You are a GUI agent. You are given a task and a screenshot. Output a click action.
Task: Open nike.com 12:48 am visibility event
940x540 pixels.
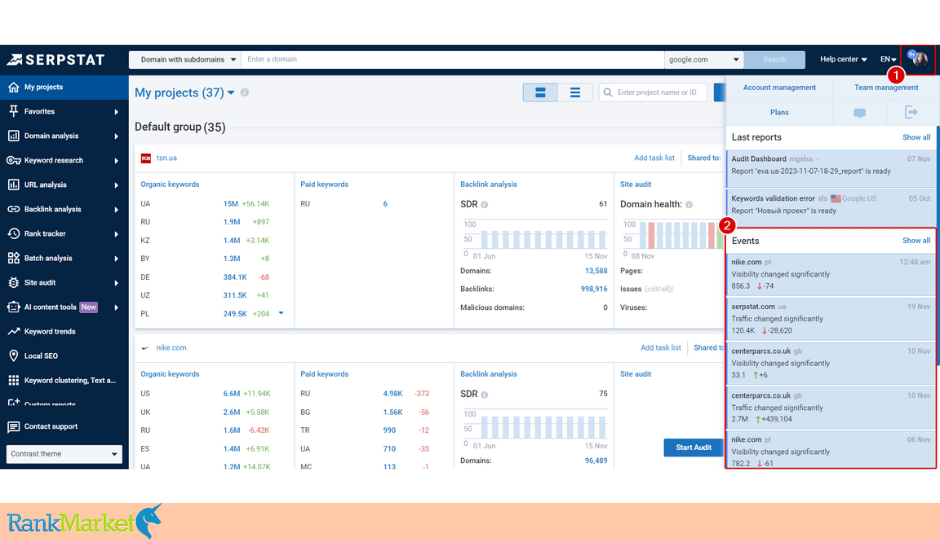pos(831,274)
